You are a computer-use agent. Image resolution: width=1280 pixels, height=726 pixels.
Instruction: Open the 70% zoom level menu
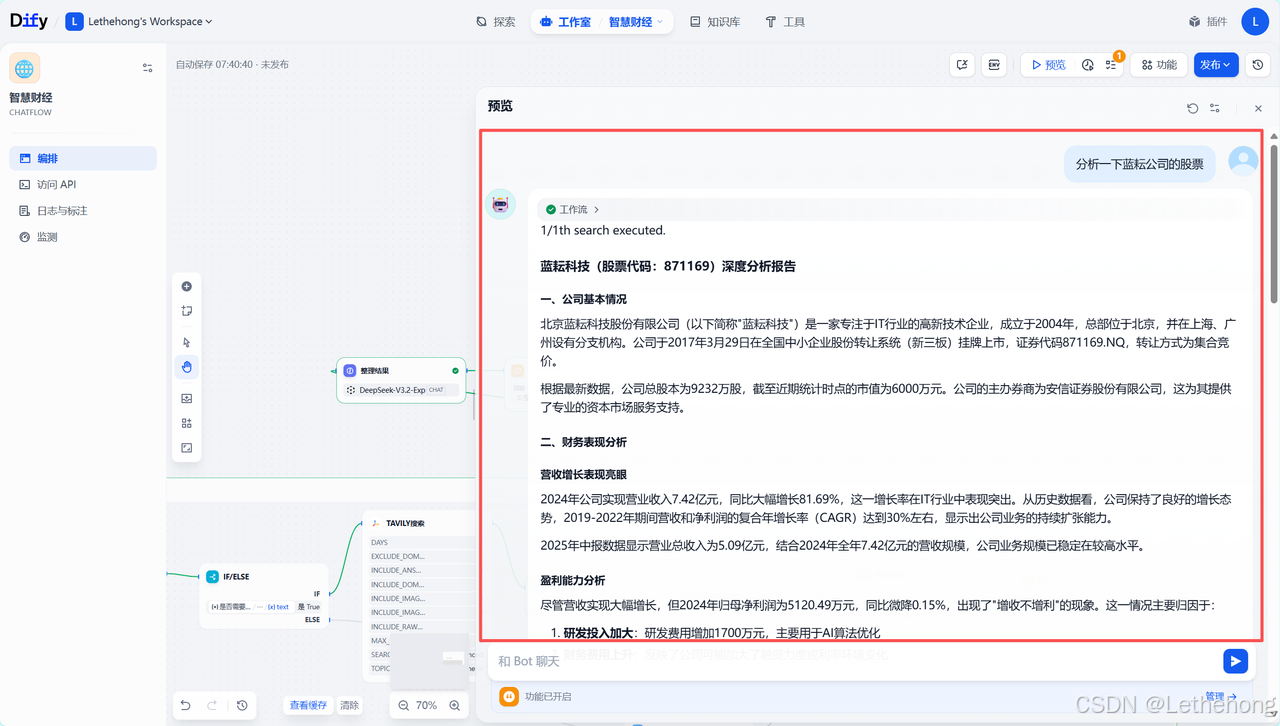tap(427, 705)
